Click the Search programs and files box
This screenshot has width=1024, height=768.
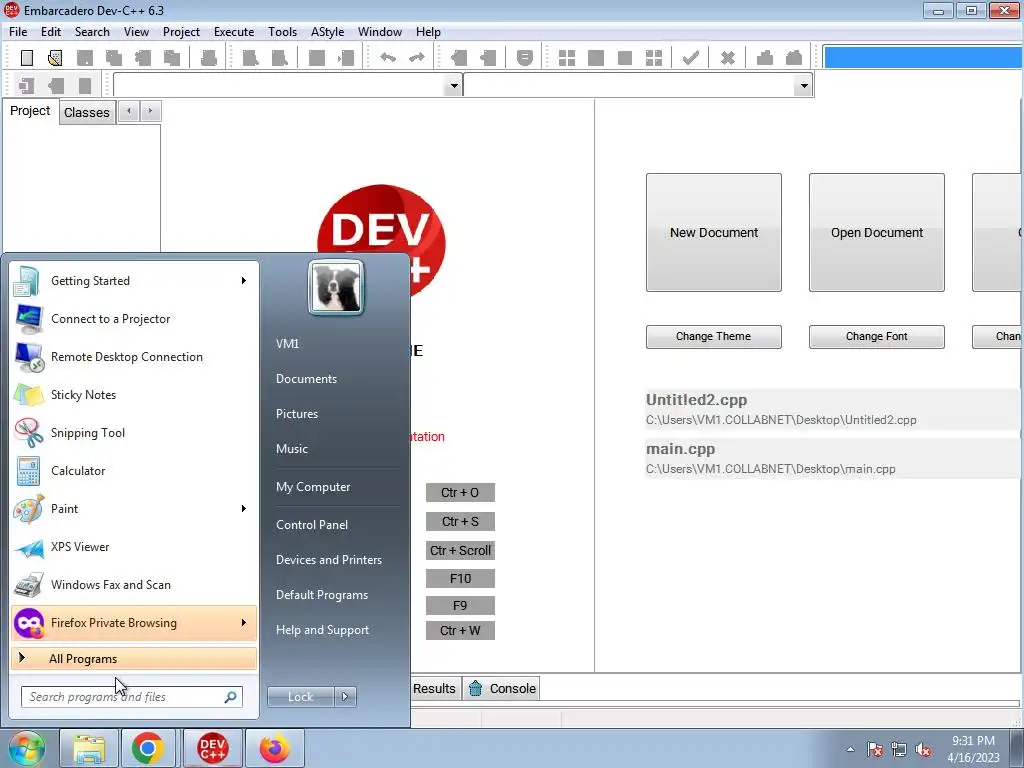click(132, 697)
